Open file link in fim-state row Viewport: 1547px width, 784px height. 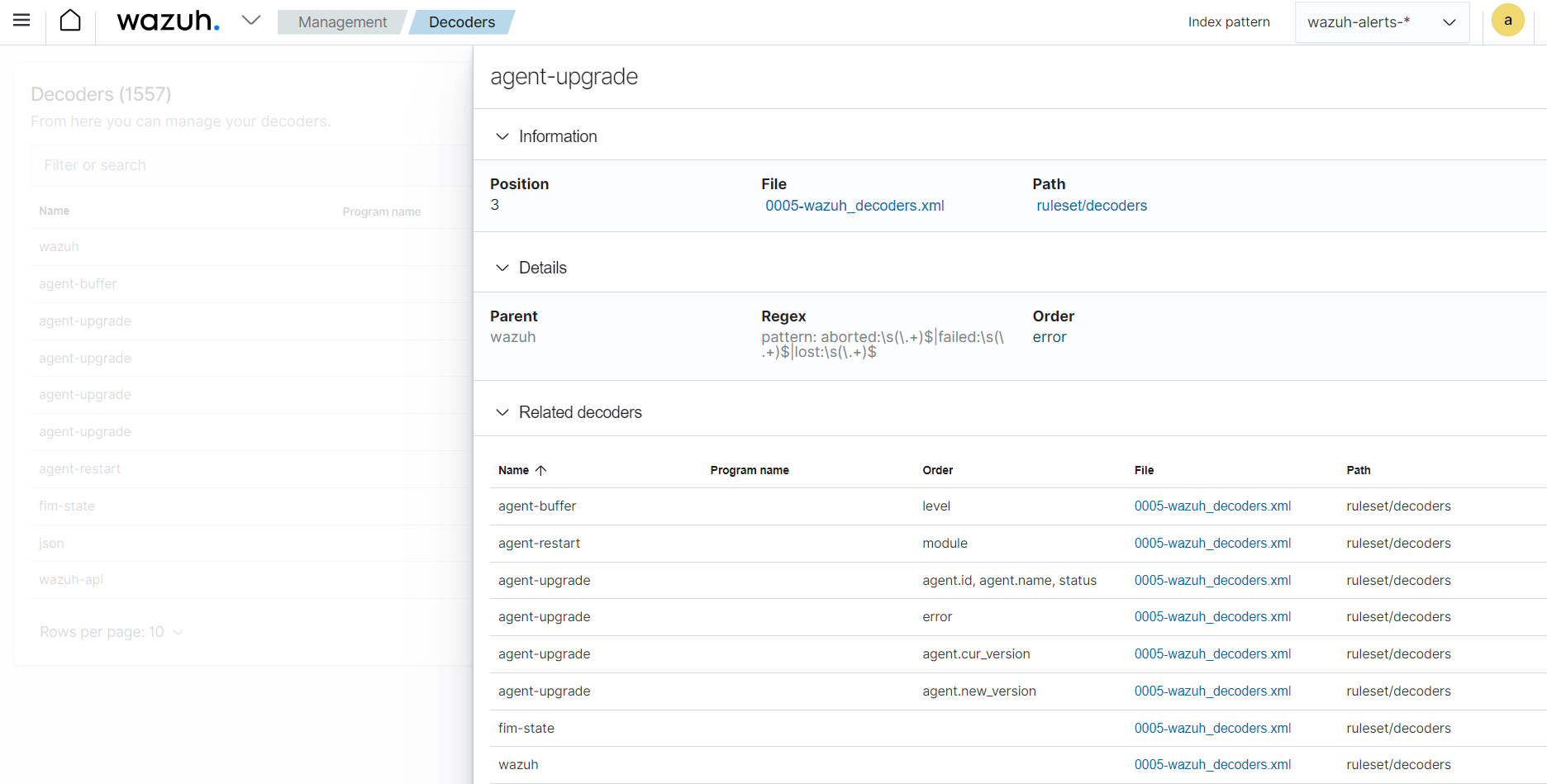click(1212, 729)
